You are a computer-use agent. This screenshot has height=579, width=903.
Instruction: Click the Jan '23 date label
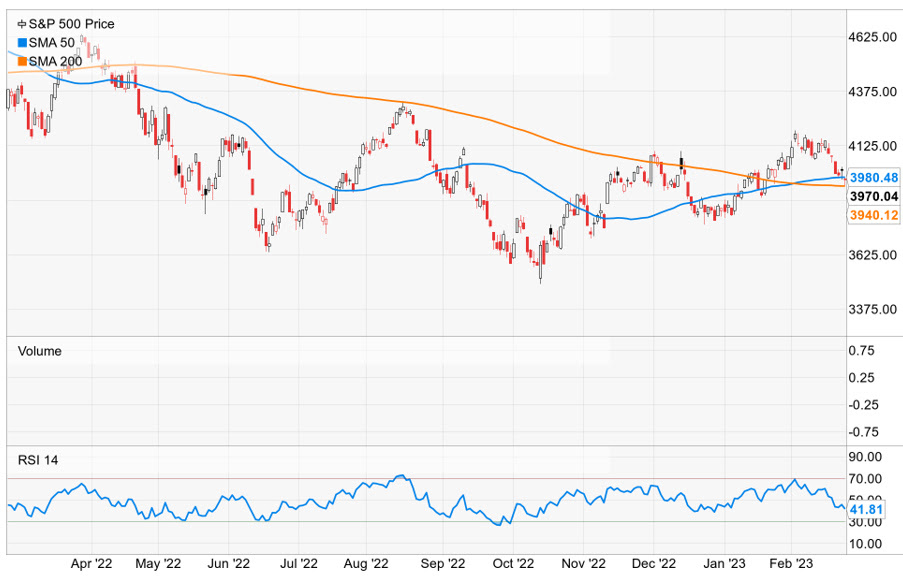tap(724, 564)
